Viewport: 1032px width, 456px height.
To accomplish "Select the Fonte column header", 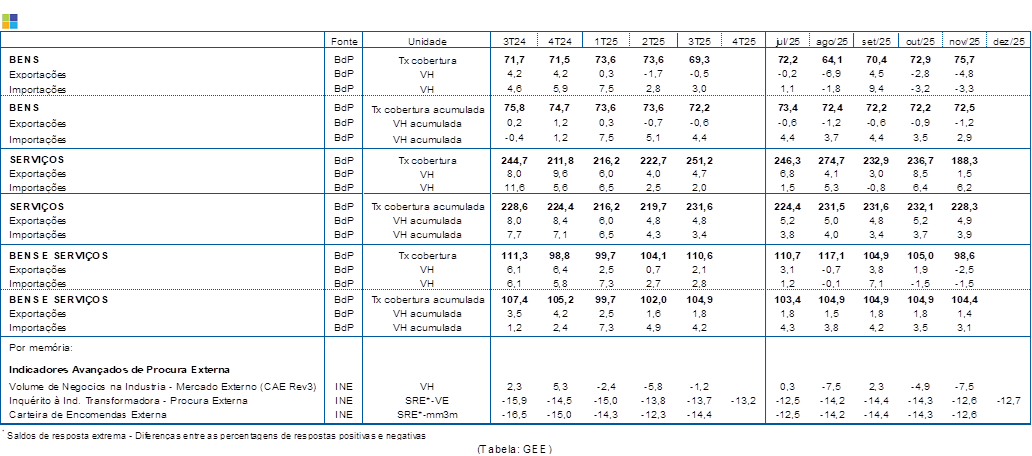I will (x=344, y=41).
